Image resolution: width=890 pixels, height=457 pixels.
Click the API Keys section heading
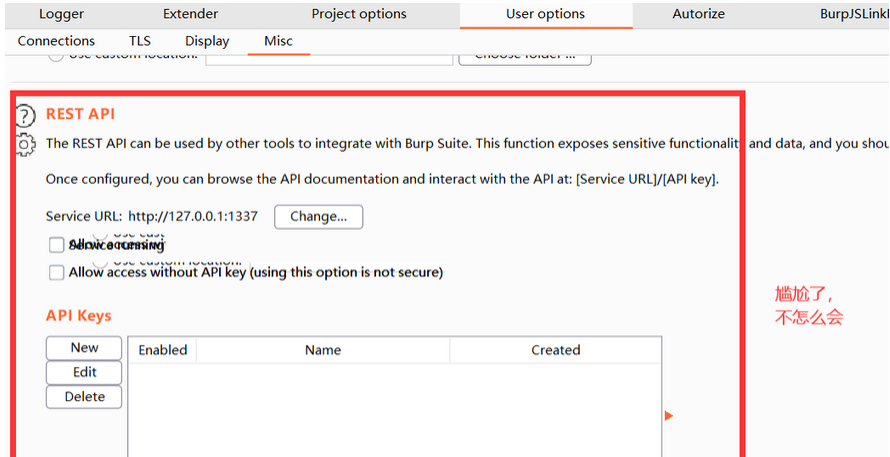[x=78, y=316]
